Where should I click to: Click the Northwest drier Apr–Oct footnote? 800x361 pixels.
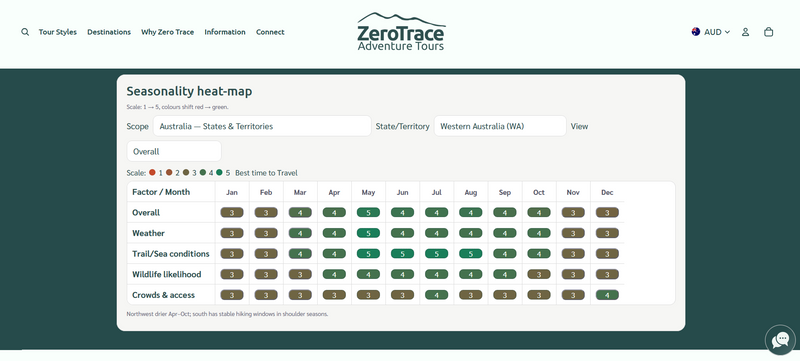[228, 314]
